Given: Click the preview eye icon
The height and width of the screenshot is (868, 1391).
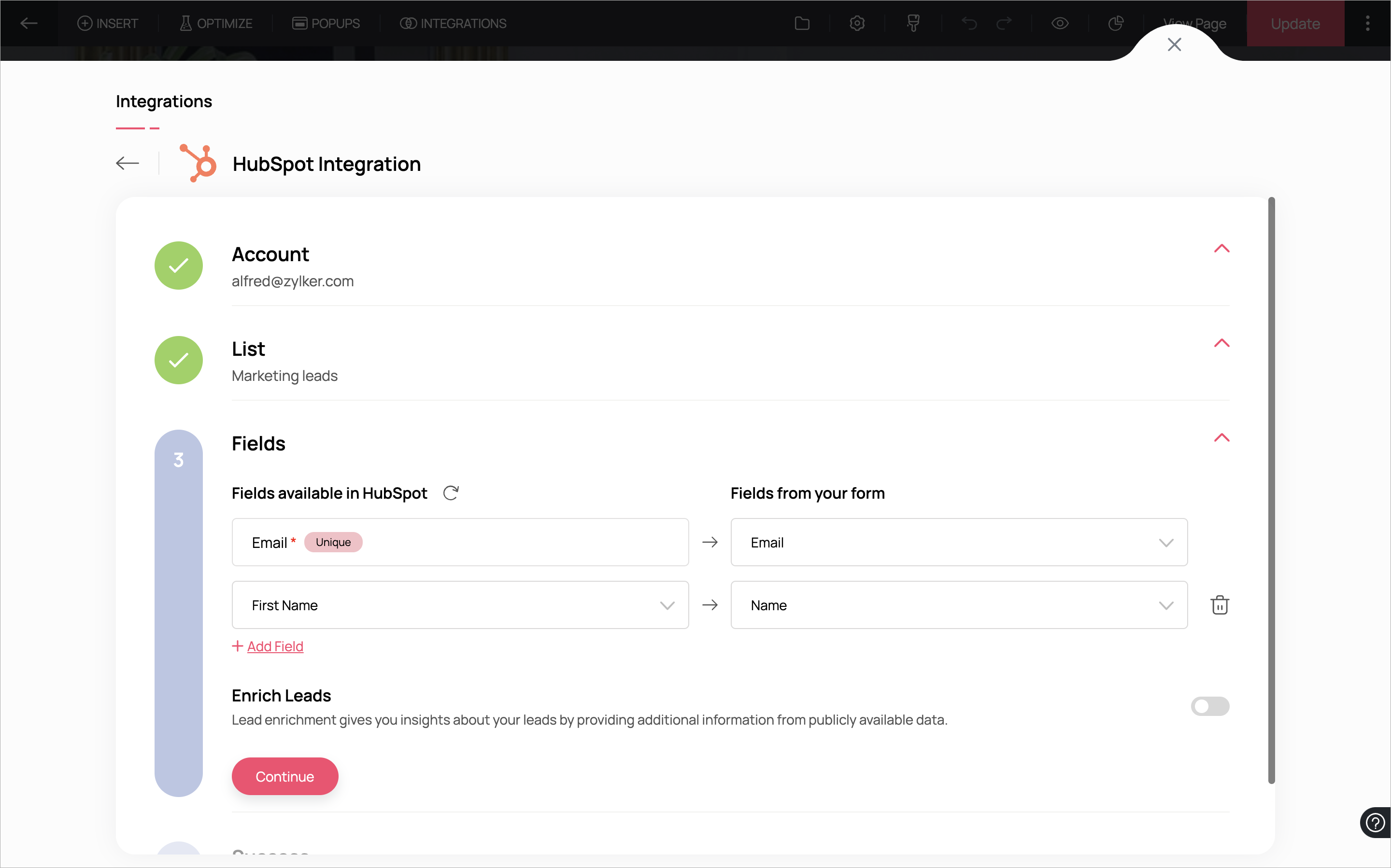Looking at the screenshot, I should click(x=1060, y=24).
